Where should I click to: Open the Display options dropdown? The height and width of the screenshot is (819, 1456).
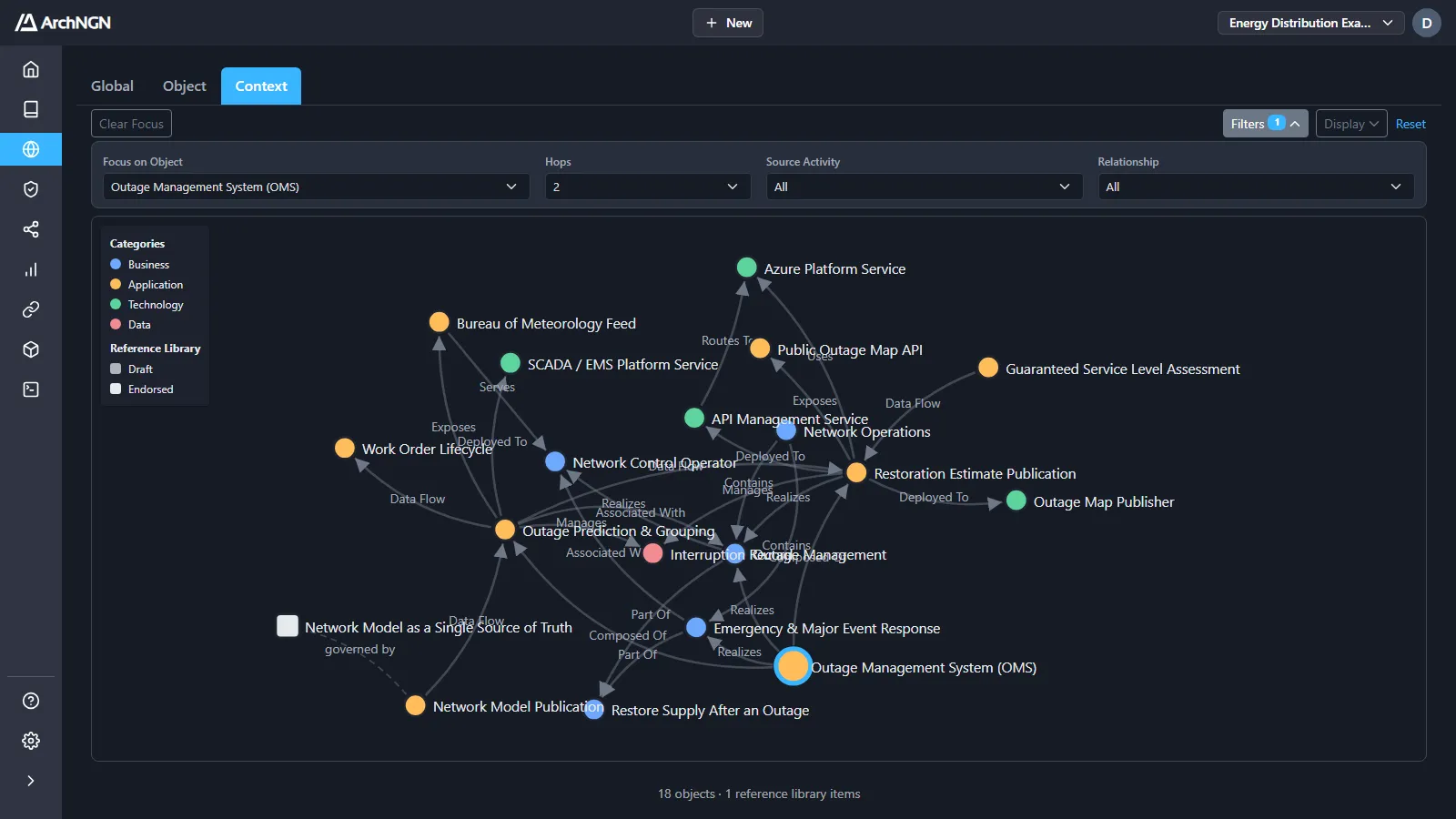click(x=1351, y=124)
